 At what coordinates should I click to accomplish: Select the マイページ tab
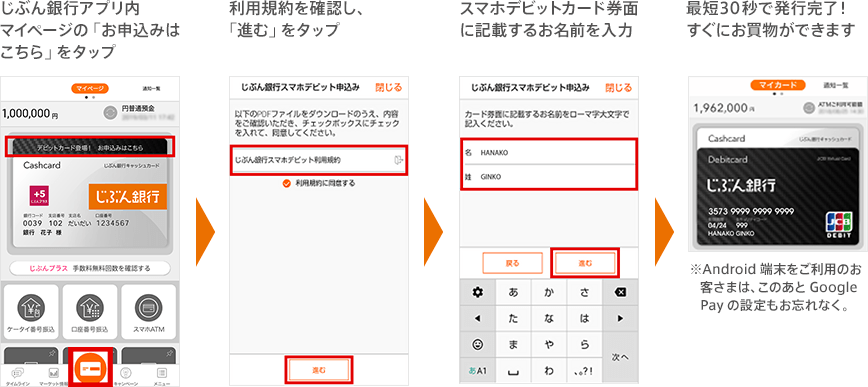(x=90, y=88)
